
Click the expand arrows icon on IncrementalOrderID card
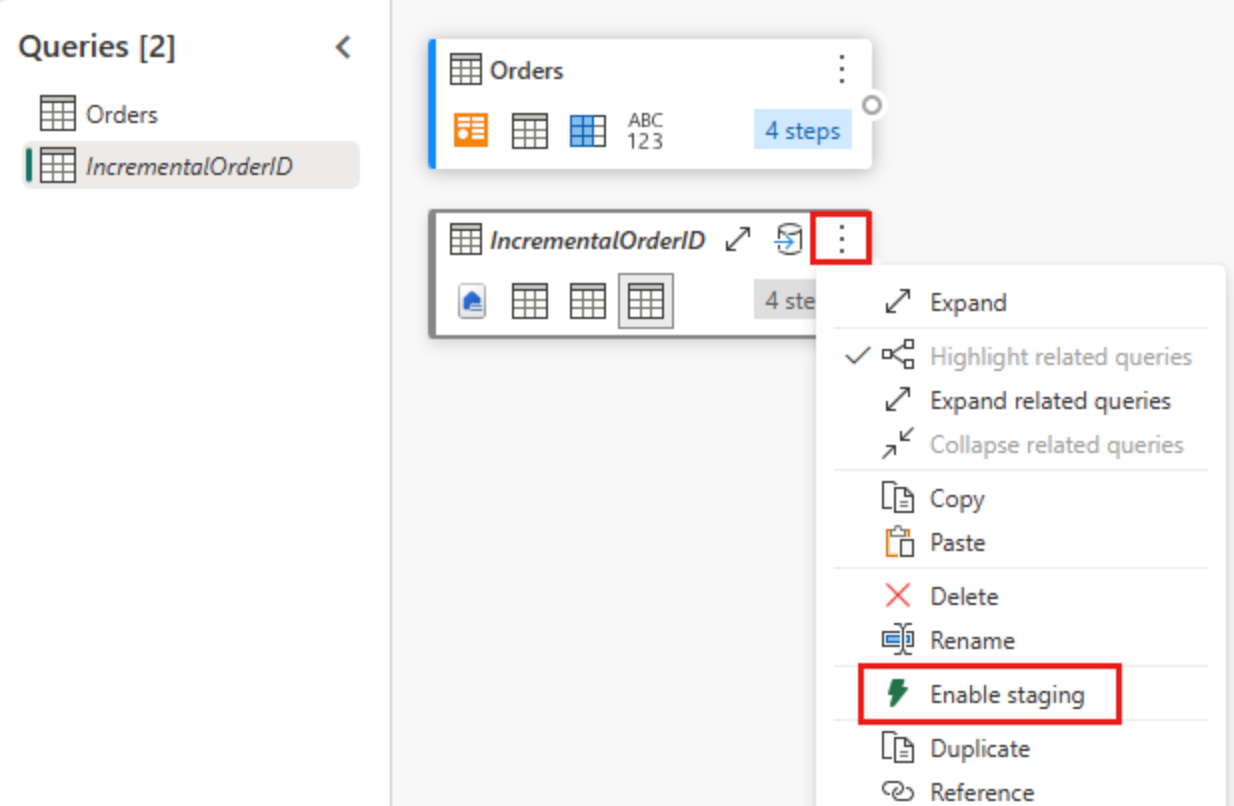(x=738, y=240)
